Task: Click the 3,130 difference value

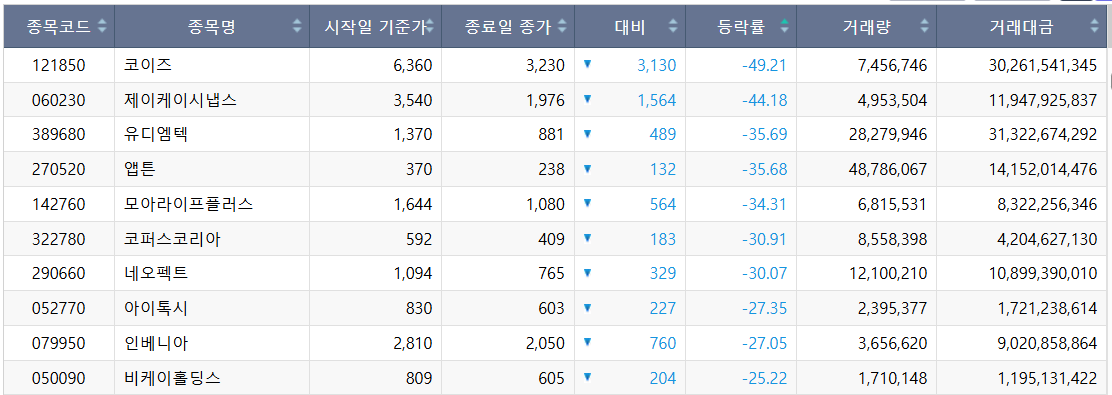Action: (657, 65)
